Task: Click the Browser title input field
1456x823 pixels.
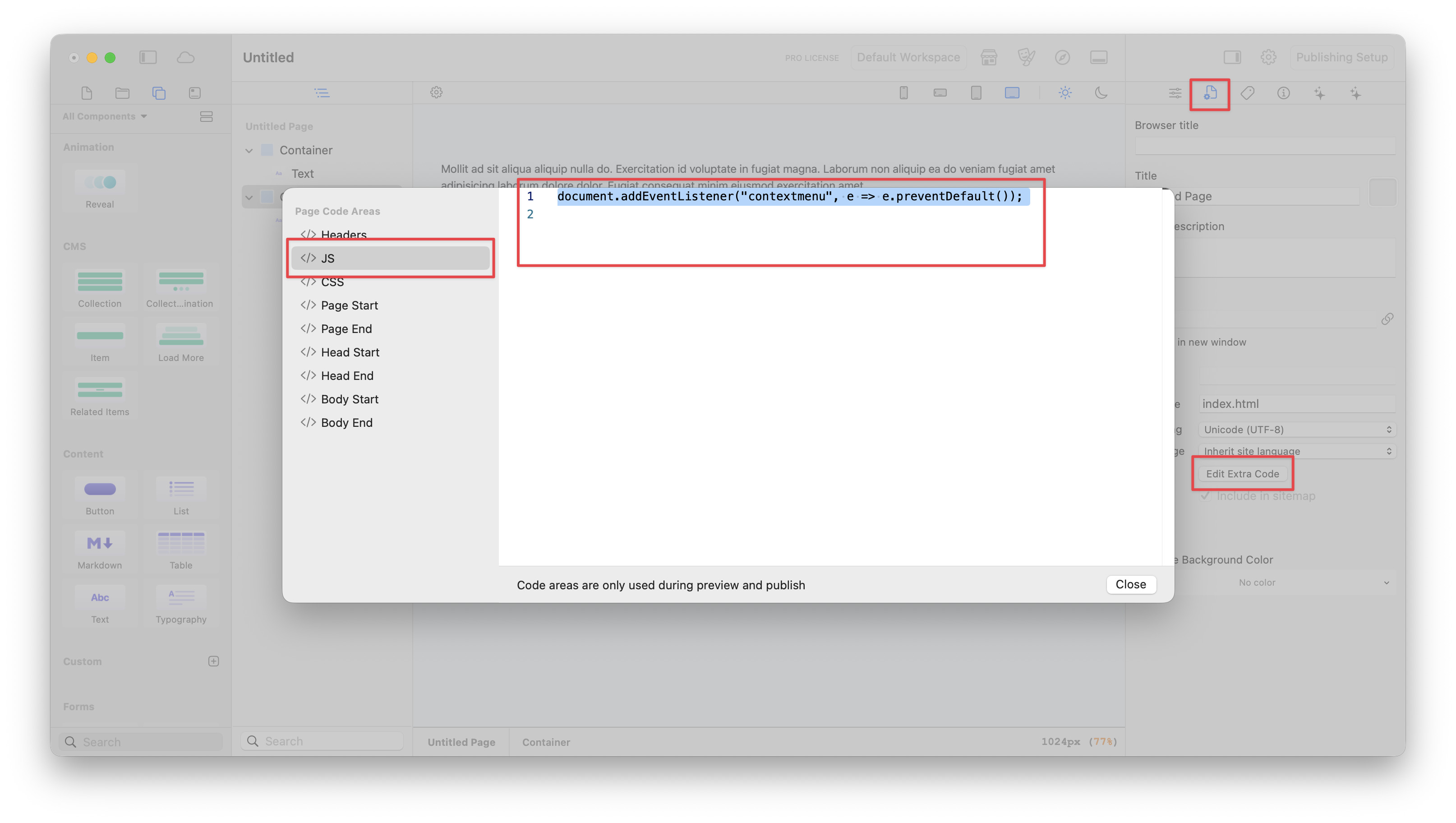Action: pyautogui.click(x=1265, y=146)
